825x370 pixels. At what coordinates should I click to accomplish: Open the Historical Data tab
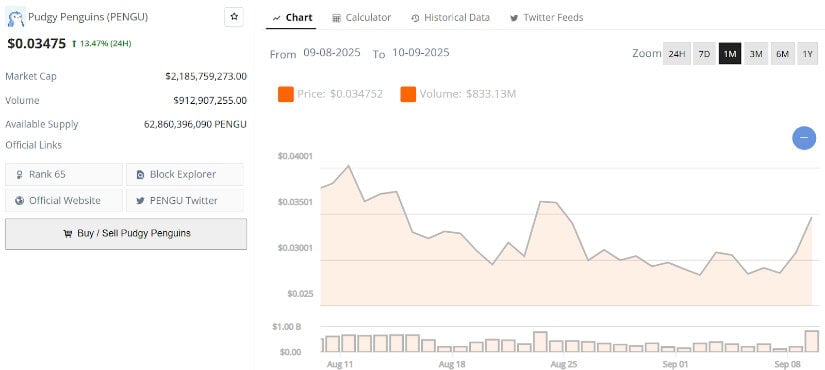(x=450, y=17)
